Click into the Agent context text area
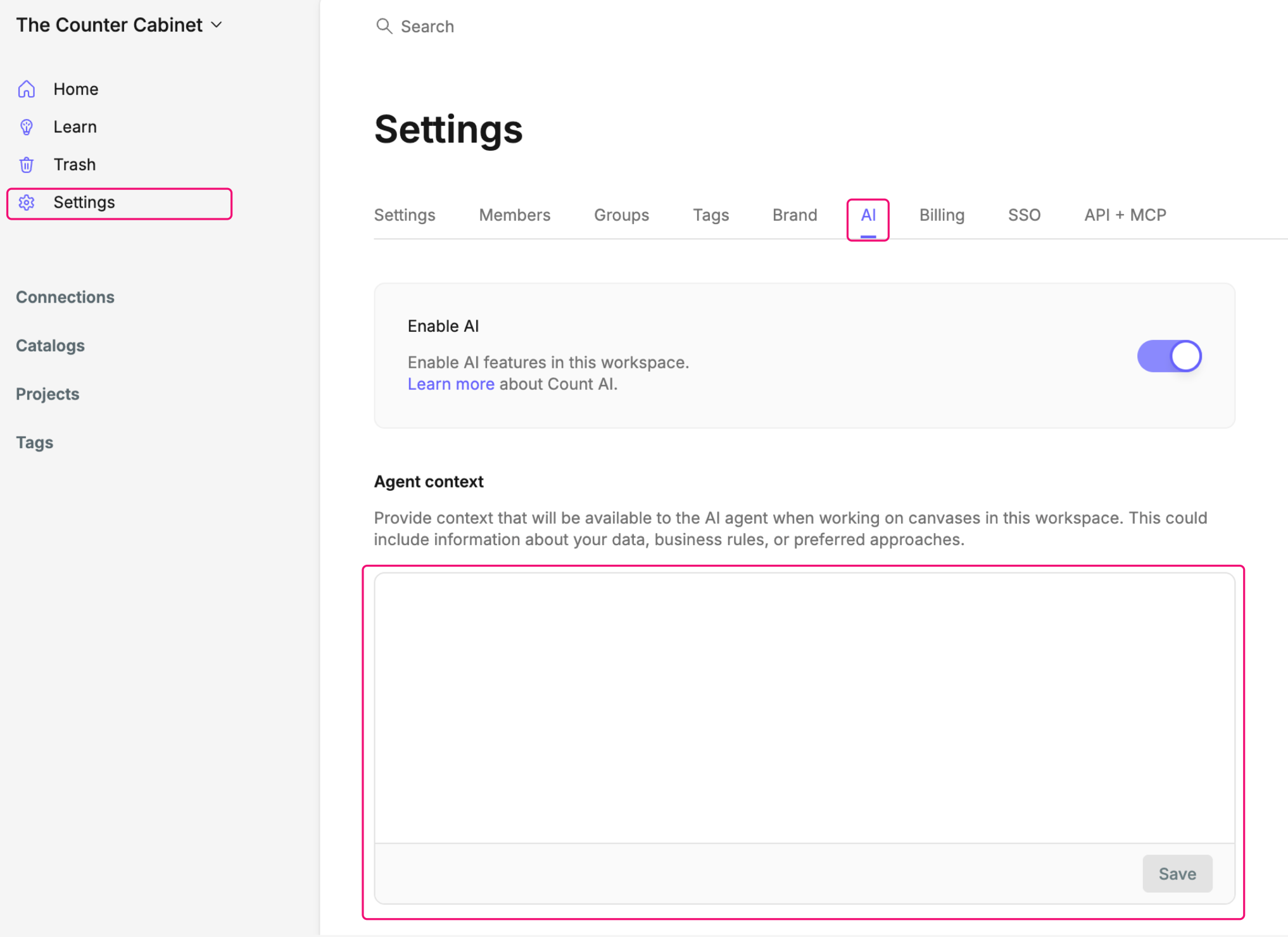The width and height of the screenshot is (1288, 937). [x=804, y=708]
